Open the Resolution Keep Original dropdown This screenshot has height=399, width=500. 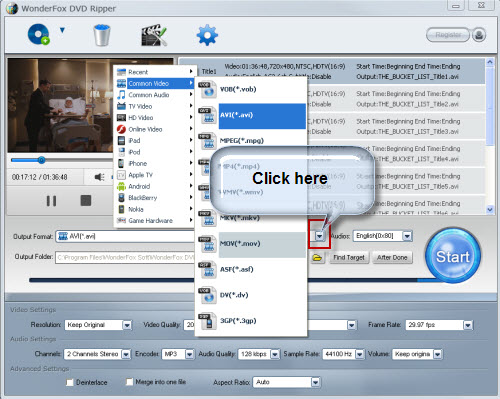[127, 325]
